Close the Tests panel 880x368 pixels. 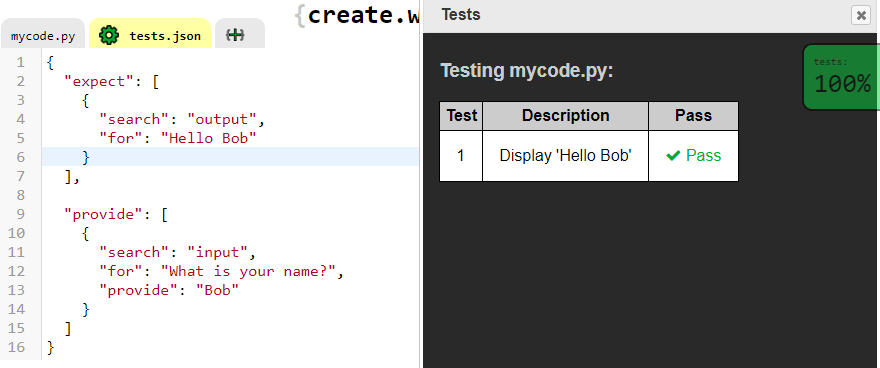click(x=861, y=15)
